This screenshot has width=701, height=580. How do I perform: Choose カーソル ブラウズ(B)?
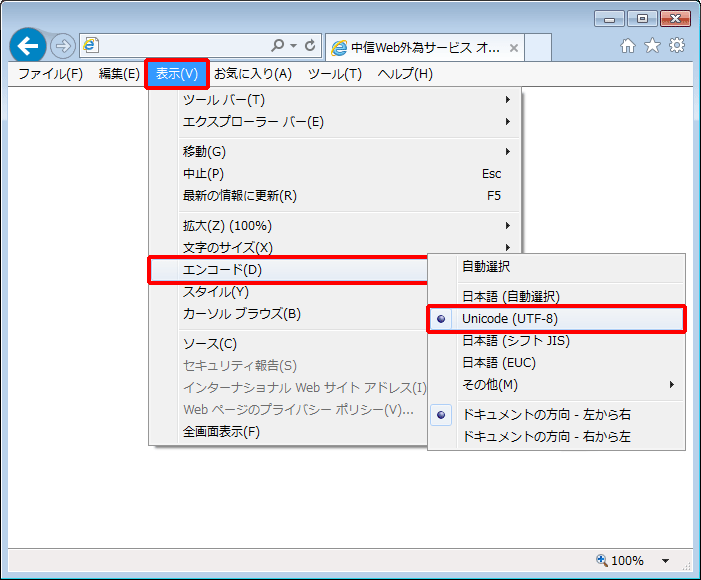coord(288,314)
